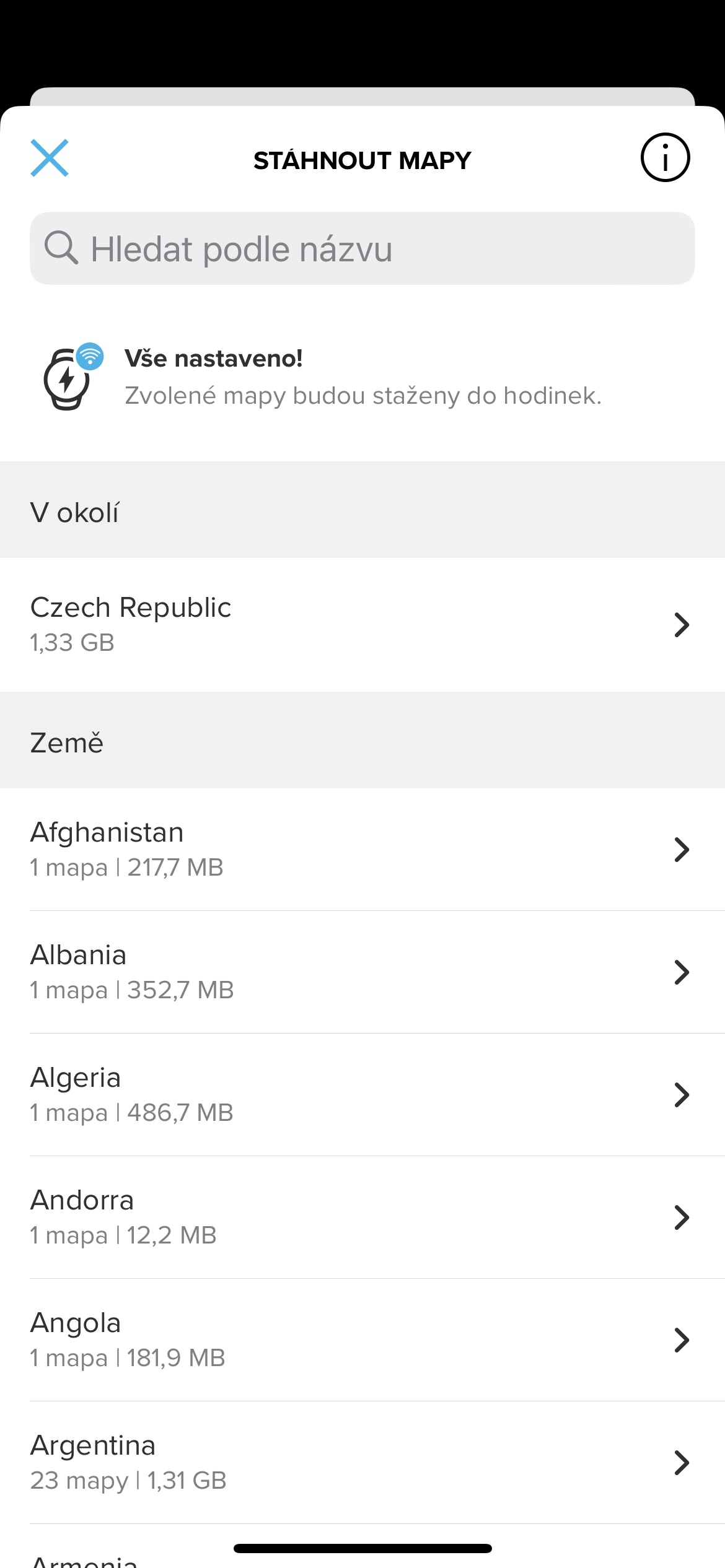Tap the Angola chevron arrow

coord(682,1340)
